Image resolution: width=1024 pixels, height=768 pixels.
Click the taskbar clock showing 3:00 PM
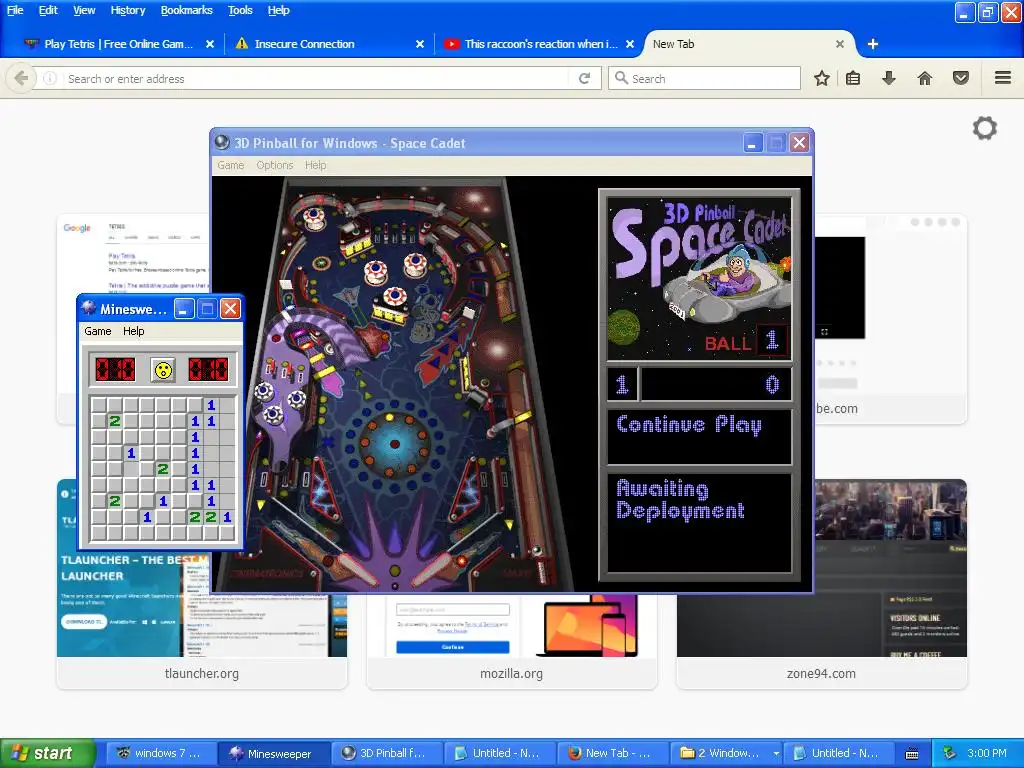click(x=987, y=753)
